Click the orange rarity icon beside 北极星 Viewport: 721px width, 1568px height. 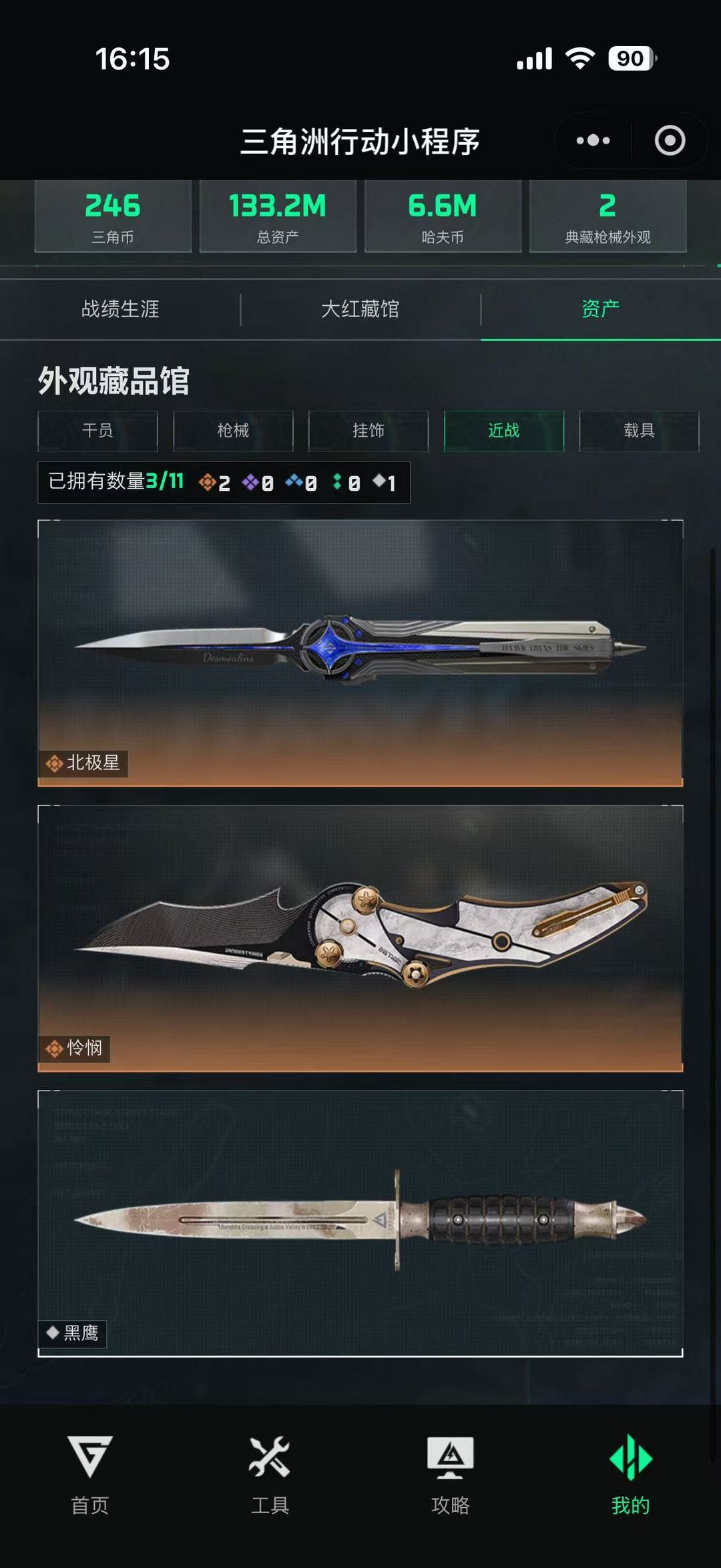click(x=54, y=763)
